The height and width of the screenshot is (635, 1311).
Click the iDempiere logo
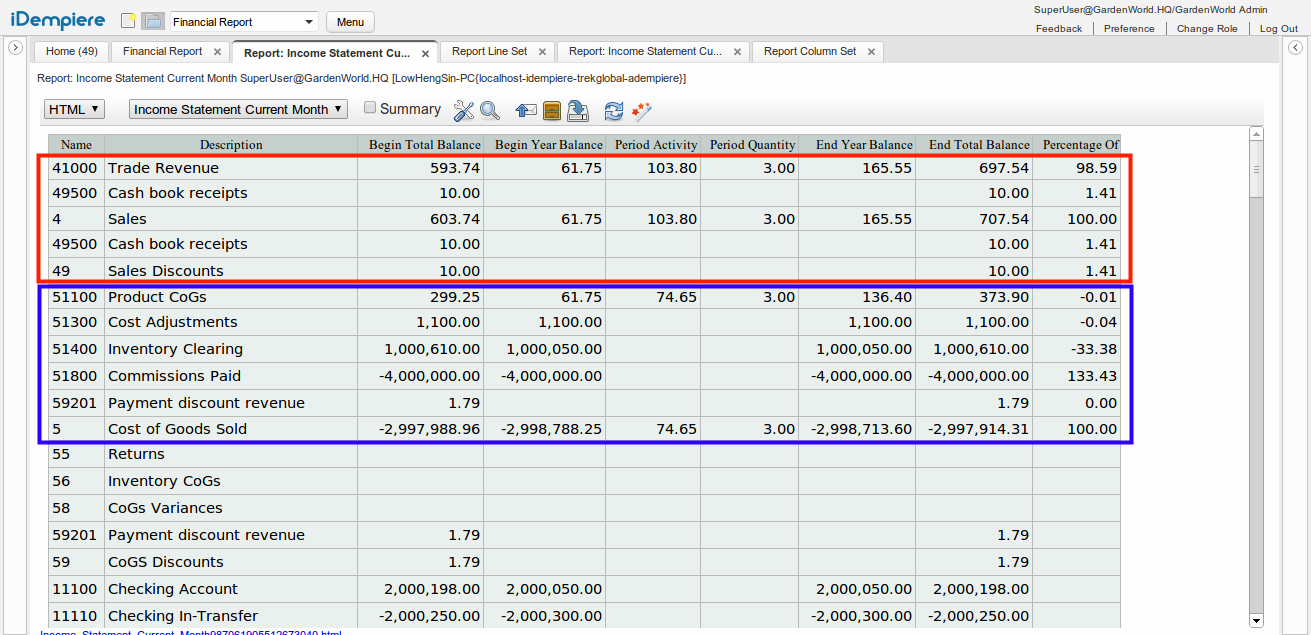coord(57,19)
